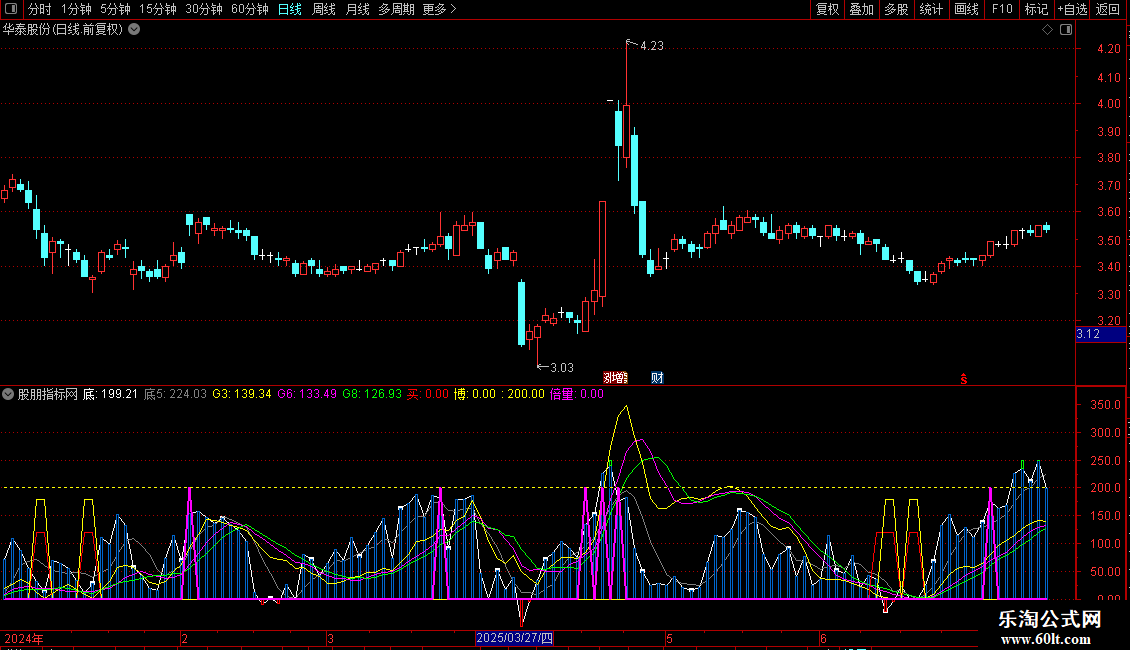This screenshot has width=1130, height=650.
Task: Click the 3.03 low price marker
Action: coord(561,367)
